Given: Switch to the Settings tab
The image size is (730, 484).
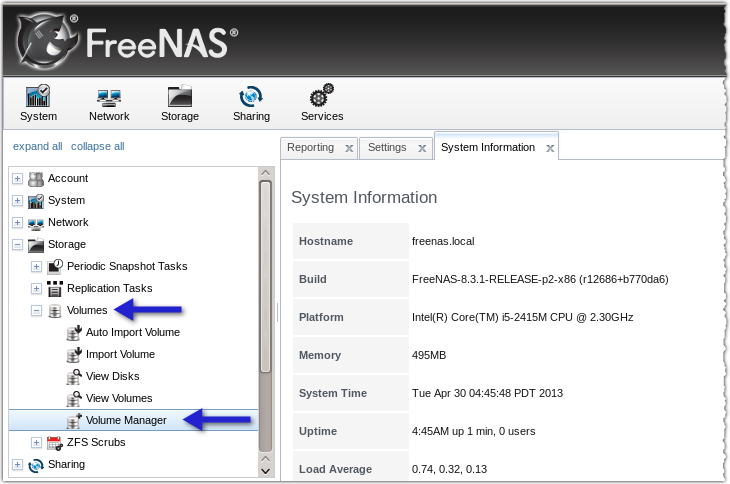Looking at the screenshot, I should click(387, 147).
